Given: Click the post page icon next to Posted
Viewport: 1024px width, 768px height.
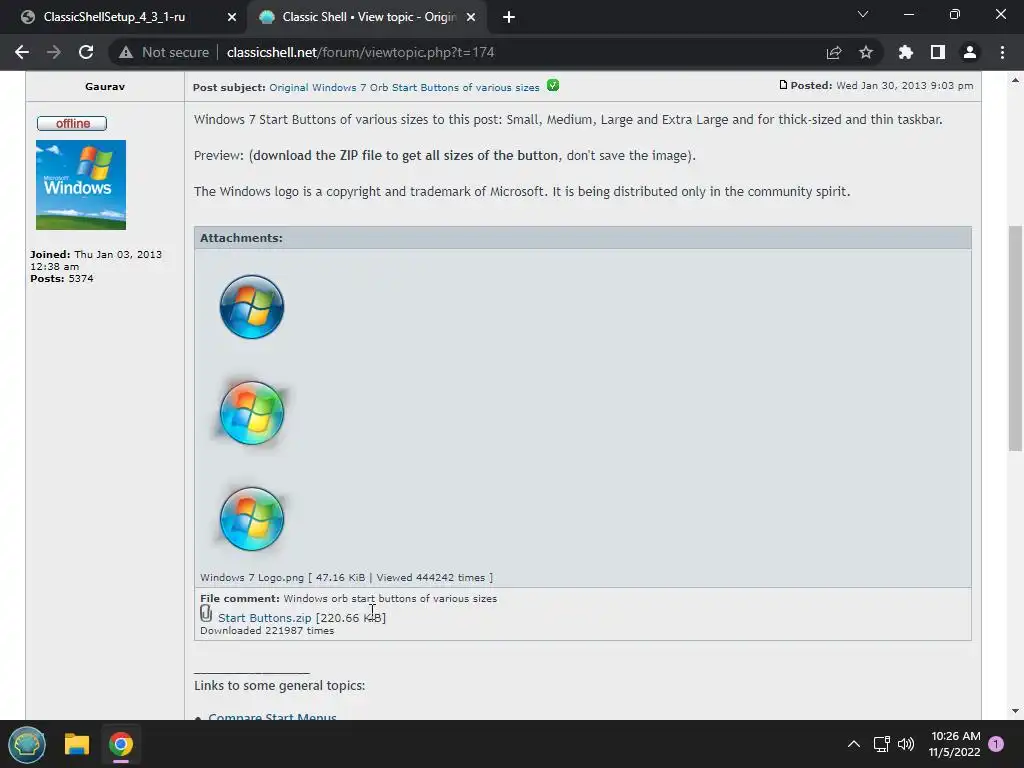Looking at the screenshot, I should click(783, 85).
